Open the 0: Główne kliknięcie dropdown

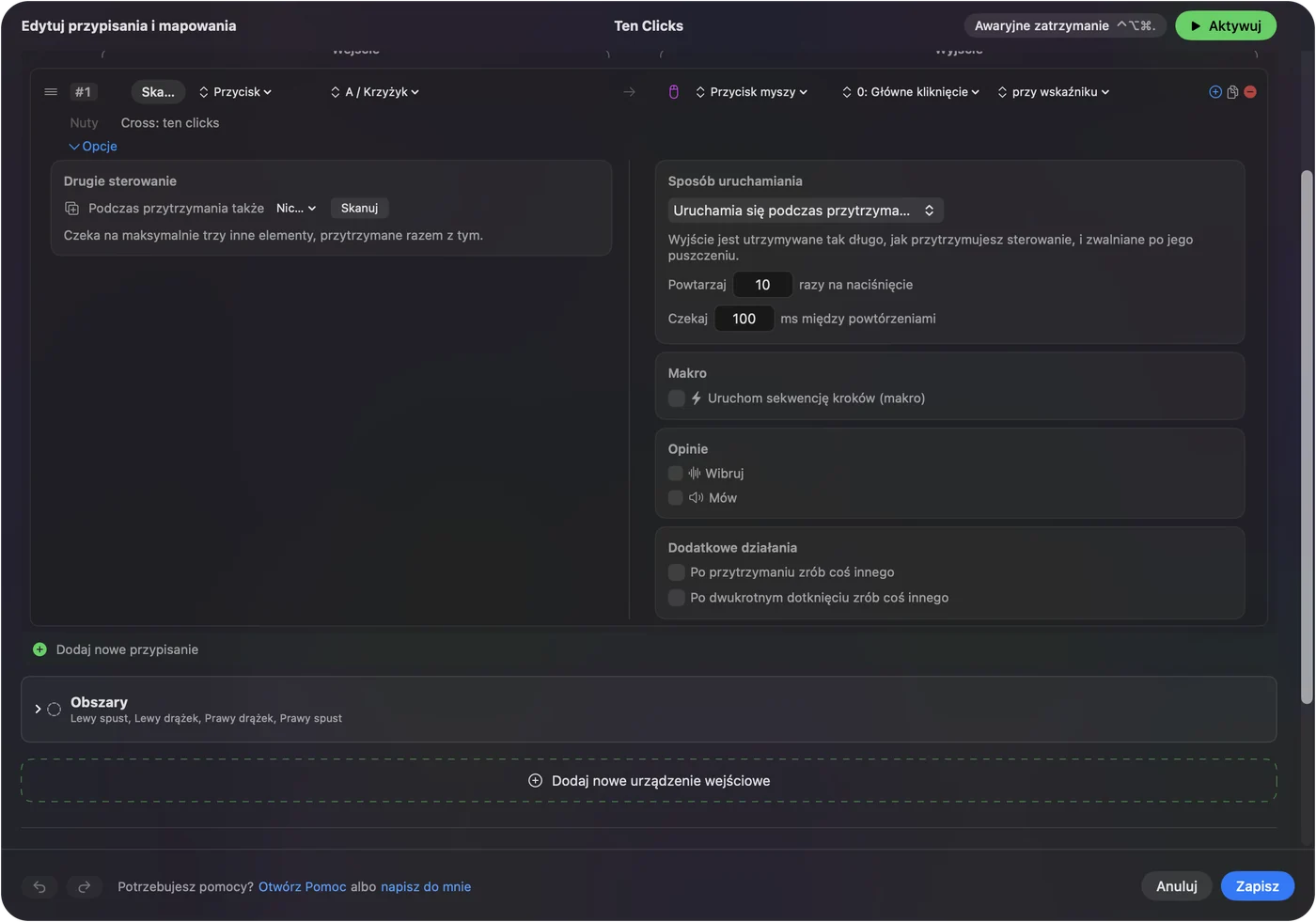tap(910, 92)
